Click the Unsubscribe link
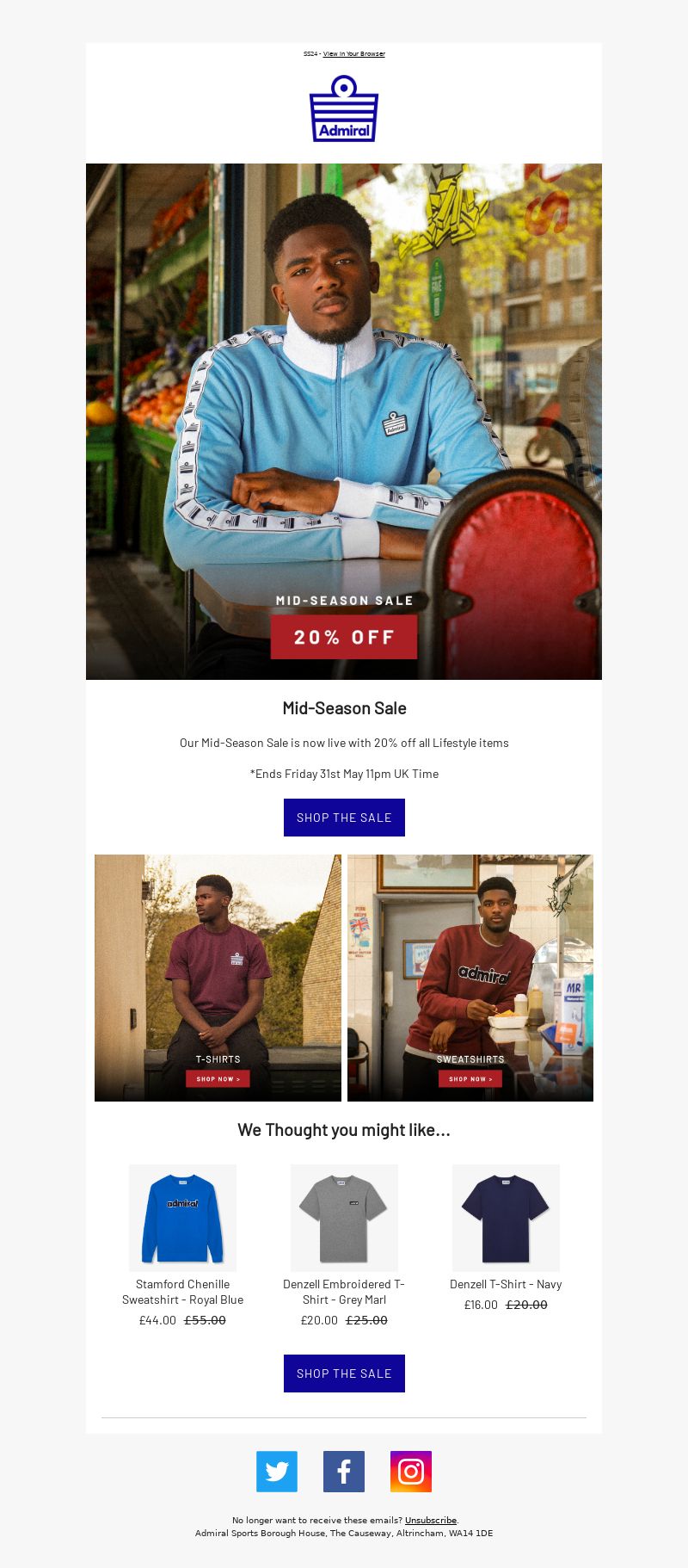The image size is (688, 1568). coord(431,1521)
